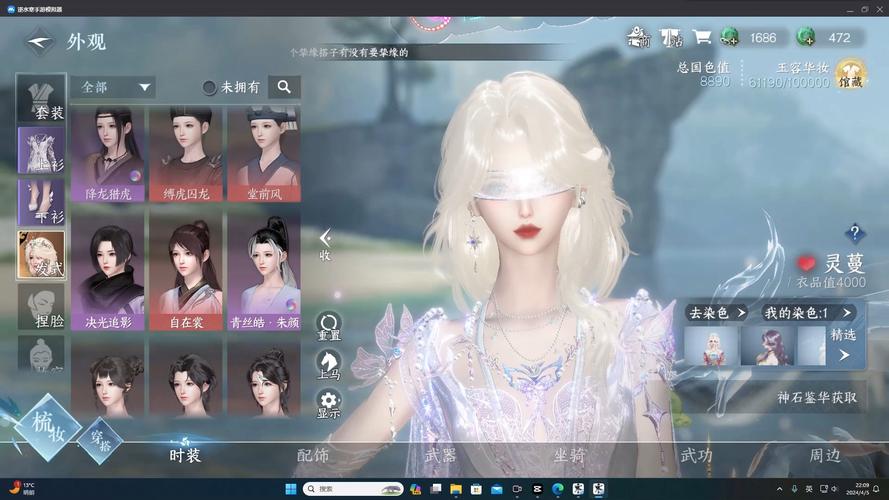889x500 pixels.
Task: Switch to the 配饰 accessories tab
Action: [313, 455]
